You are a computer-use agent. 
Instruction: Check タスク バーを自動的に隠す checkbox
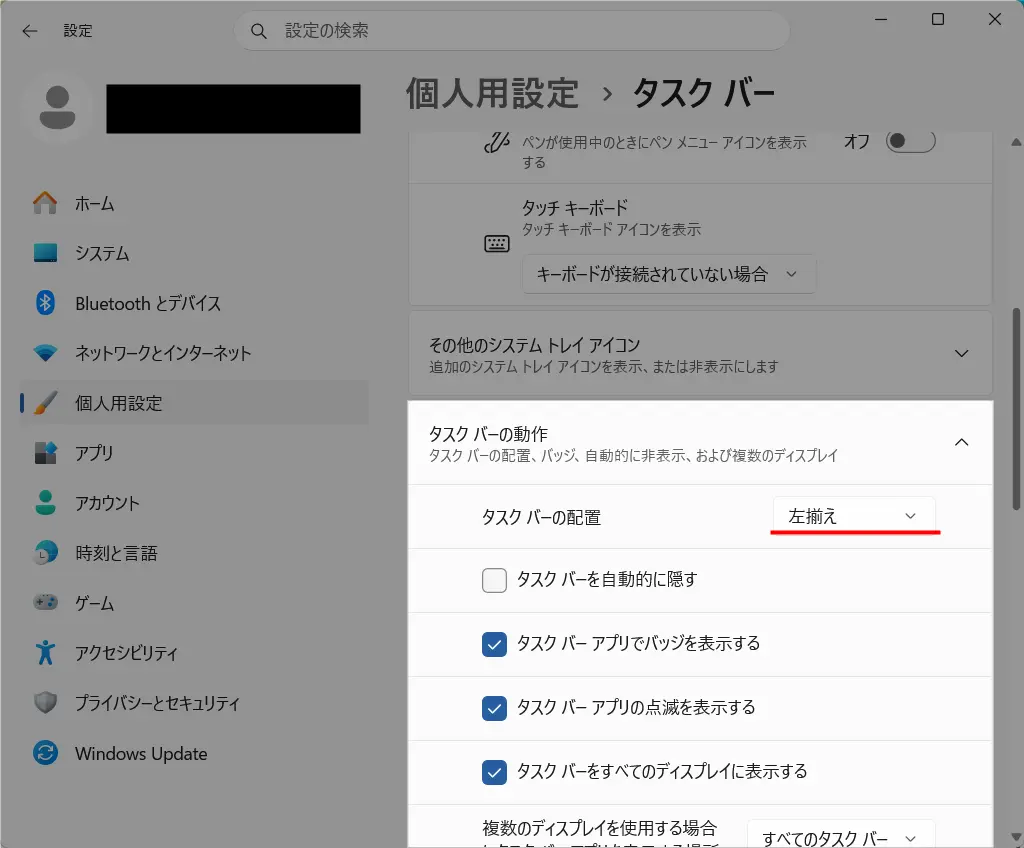(x=494, y=580)
